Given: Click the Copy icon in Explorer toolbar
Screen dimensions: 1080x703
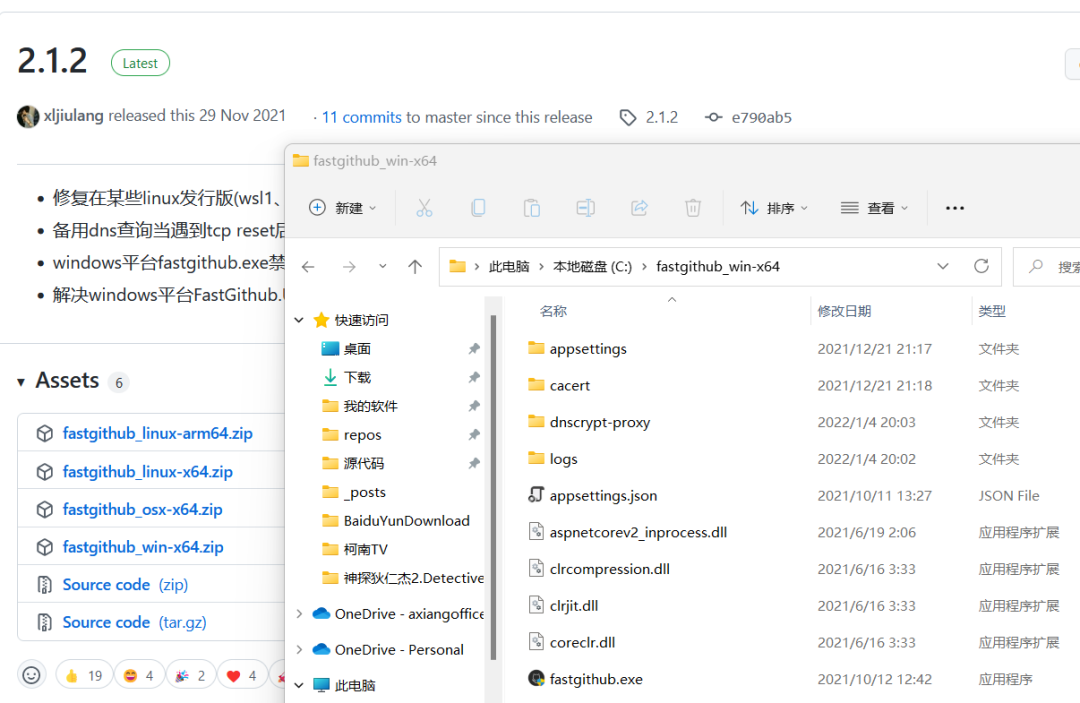Looking at the screenshot, I should [478, 208].
